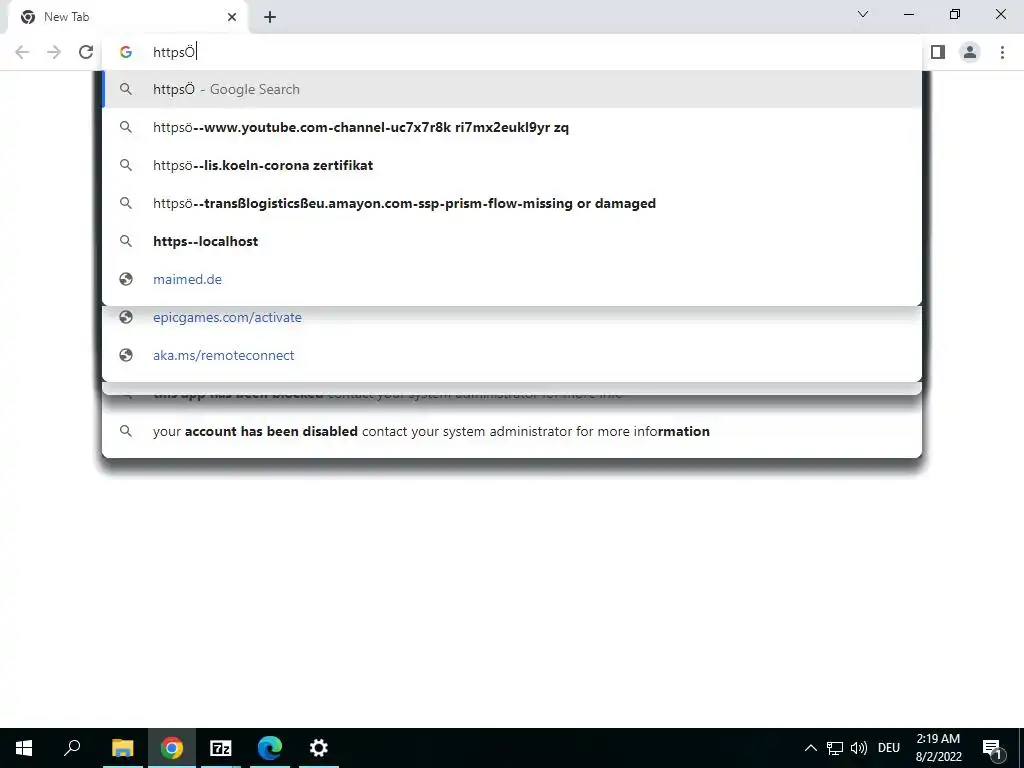Click the Chrome taskbar icon

(x=172, y=748)
